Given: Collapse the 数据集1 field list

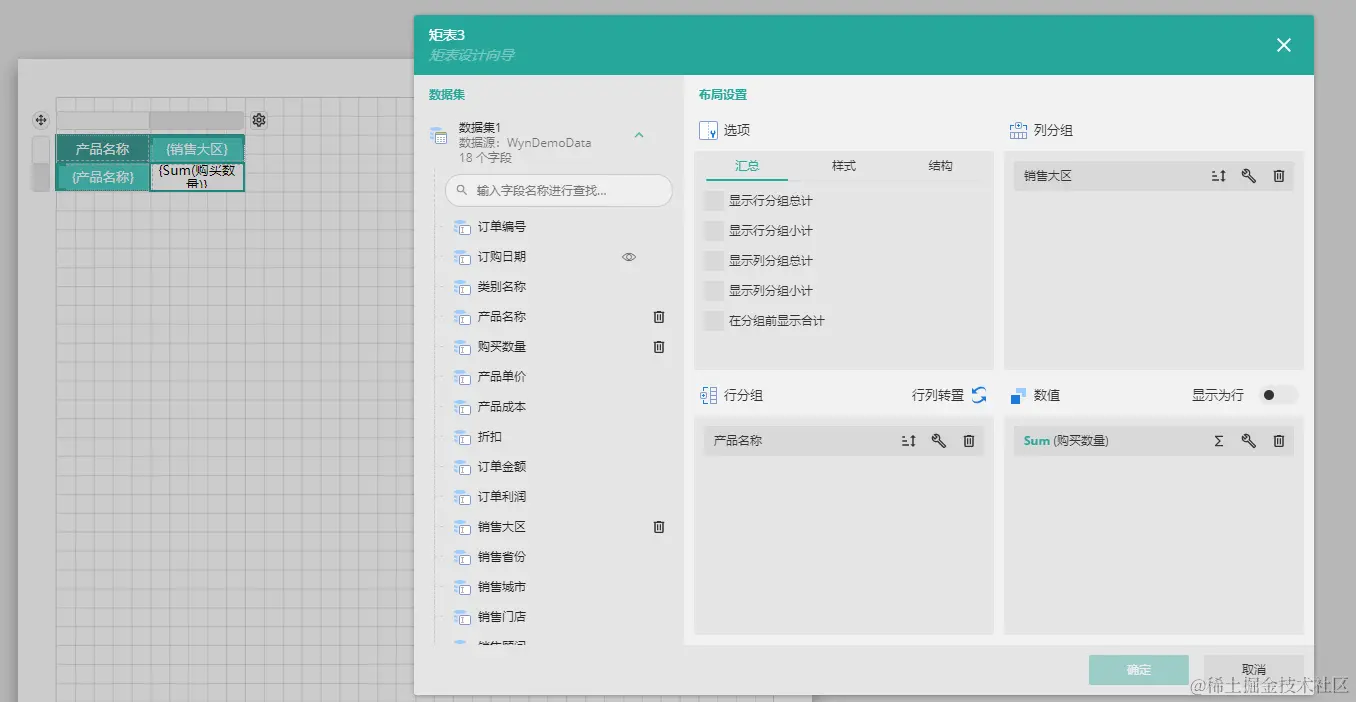Looking at the screenshot, I should 639,135.
